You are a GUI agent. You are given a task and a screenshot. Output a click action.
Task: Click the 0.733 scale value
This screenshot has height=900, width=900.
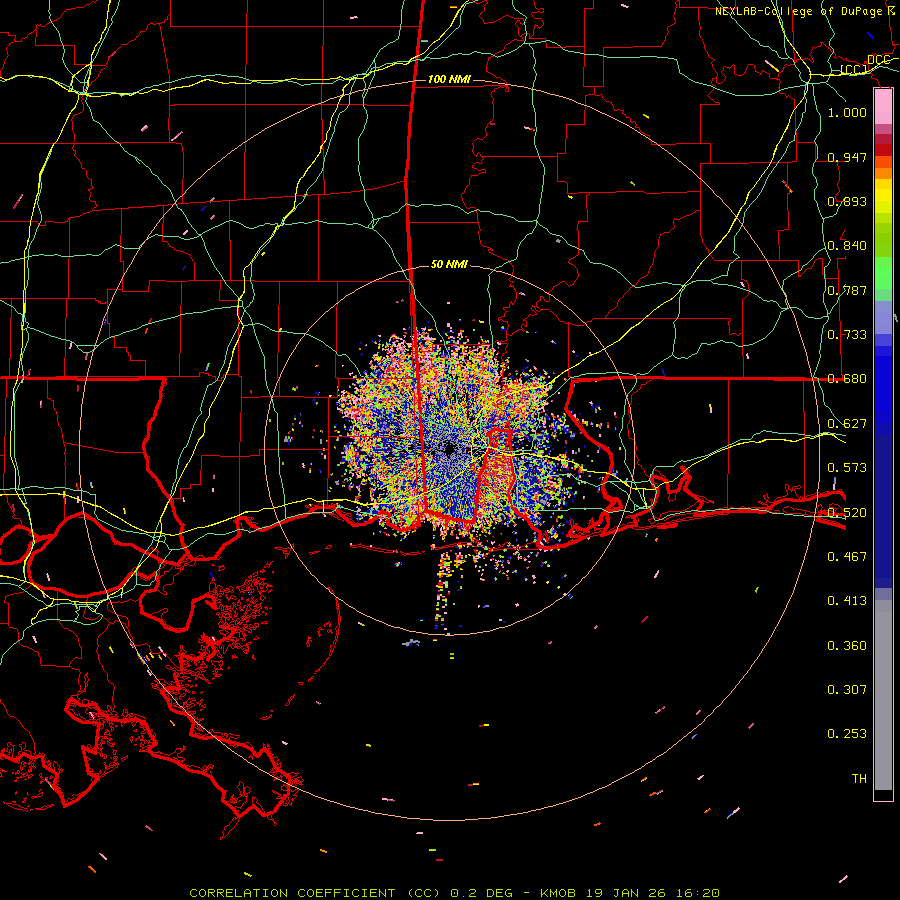[847, 335]
